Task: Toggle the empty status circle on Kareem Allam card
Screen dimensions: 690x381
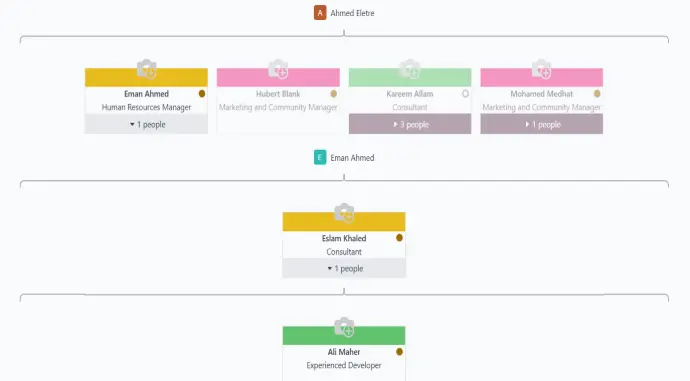Action: (465, 94)
